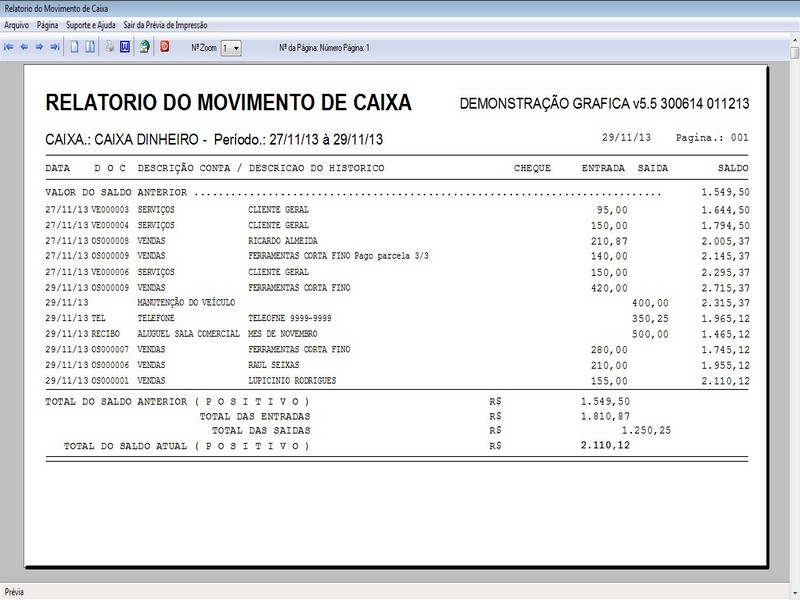Click the Prévia status bar label
This screenshot has width=800, height=600.
coord(14,591)
